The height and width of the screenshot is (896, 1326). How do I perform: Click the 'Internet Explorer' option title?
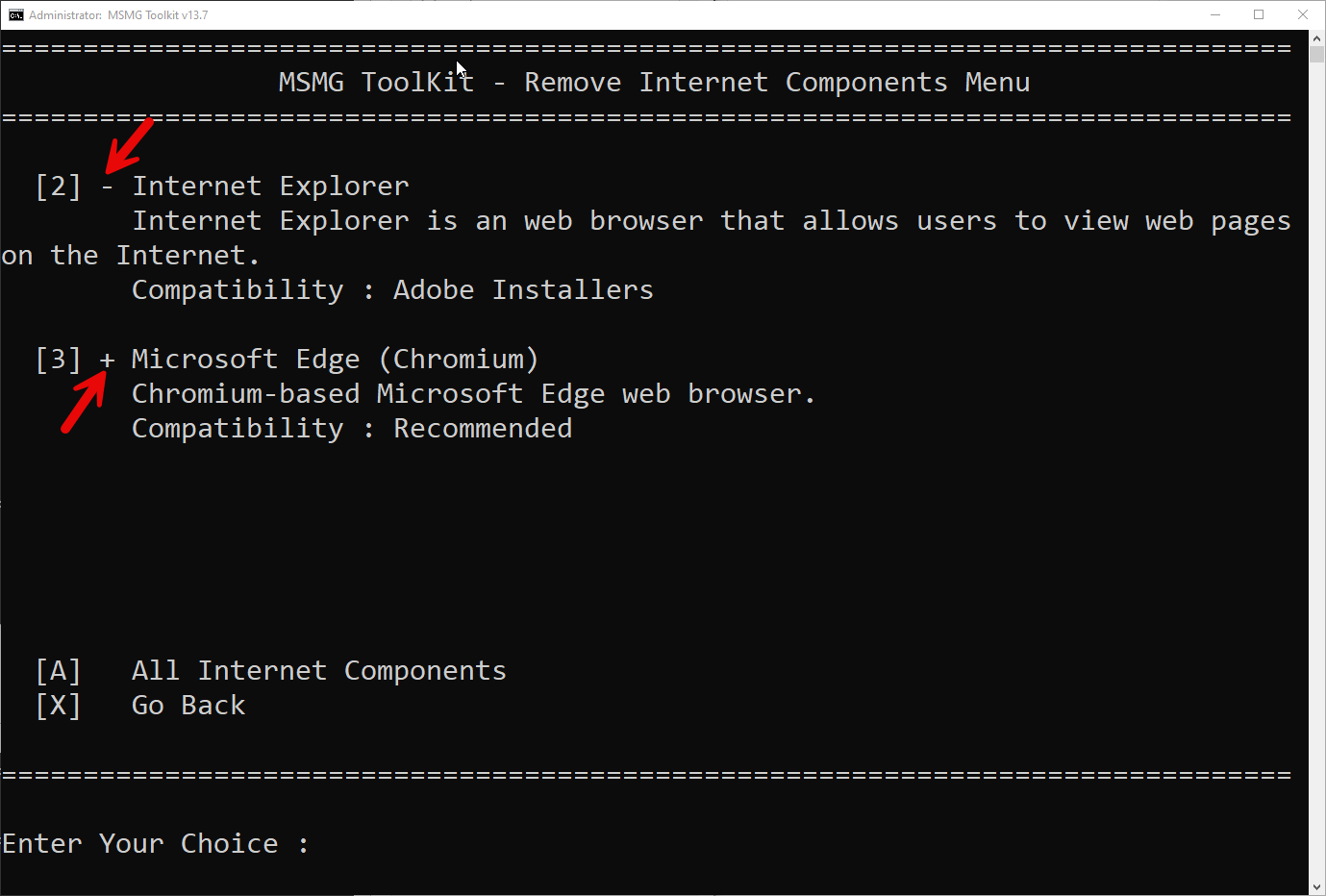tap(270, 186)
